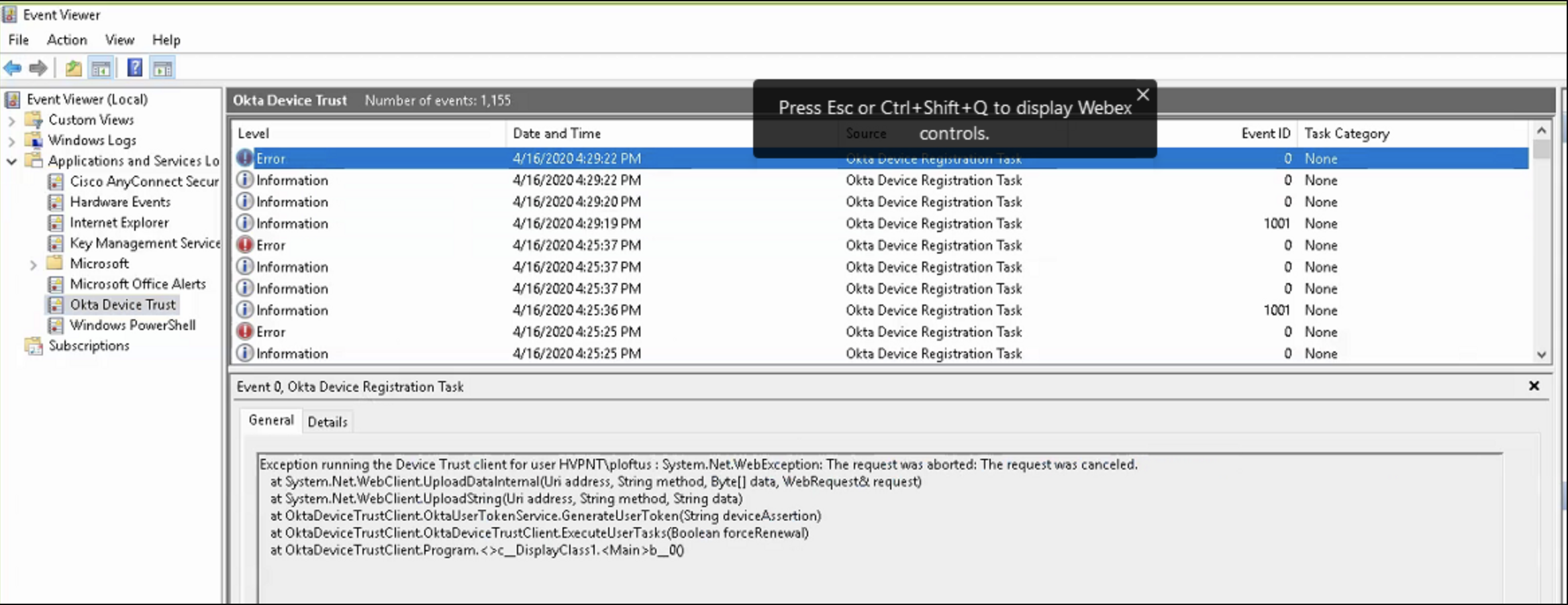
Task: Click the event list scrollbar down arrow
Action: [1542, 354]
